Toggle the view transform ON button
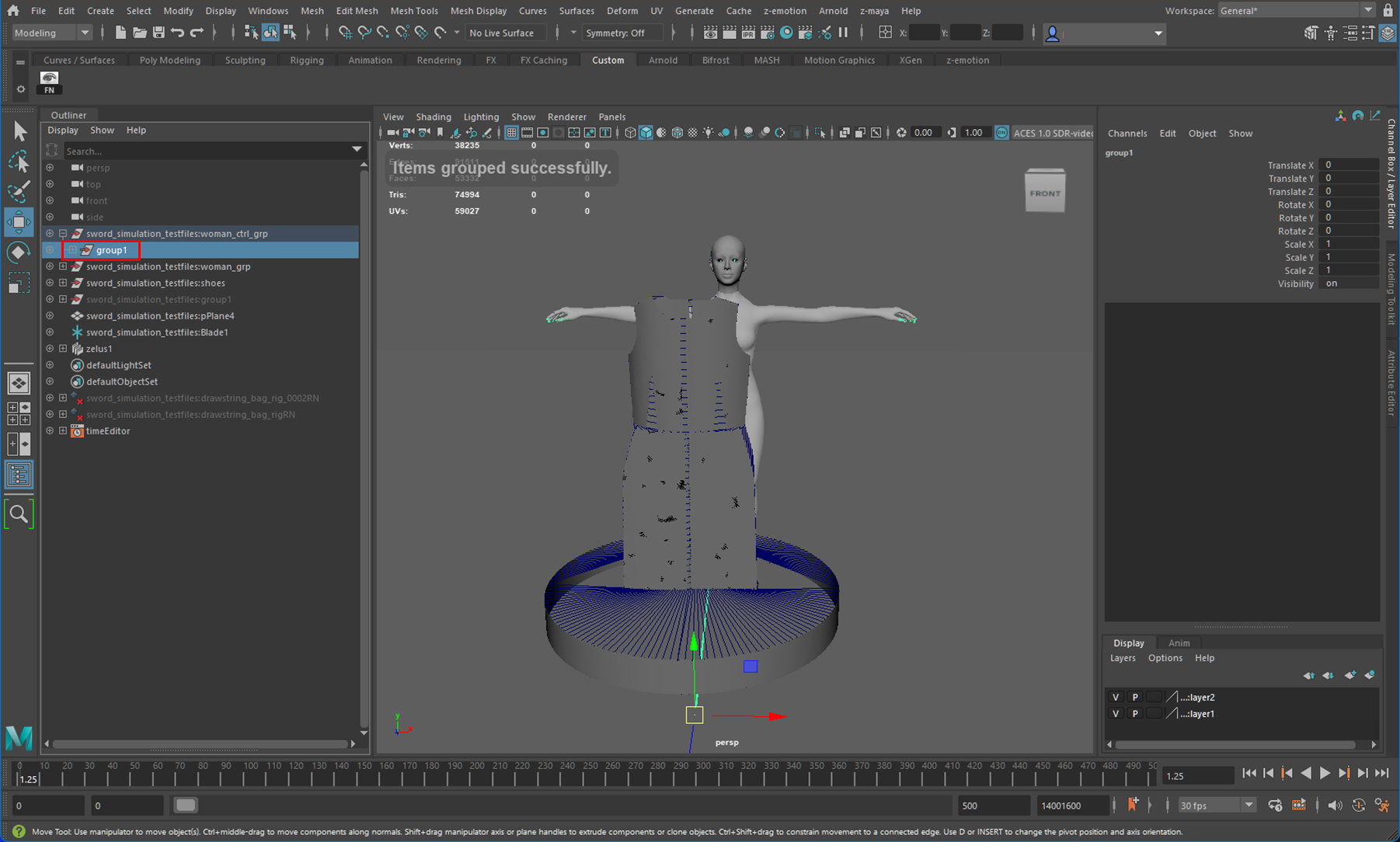Image resolution: width=1400 pixels, height=842 pixels. point(1002,133)
